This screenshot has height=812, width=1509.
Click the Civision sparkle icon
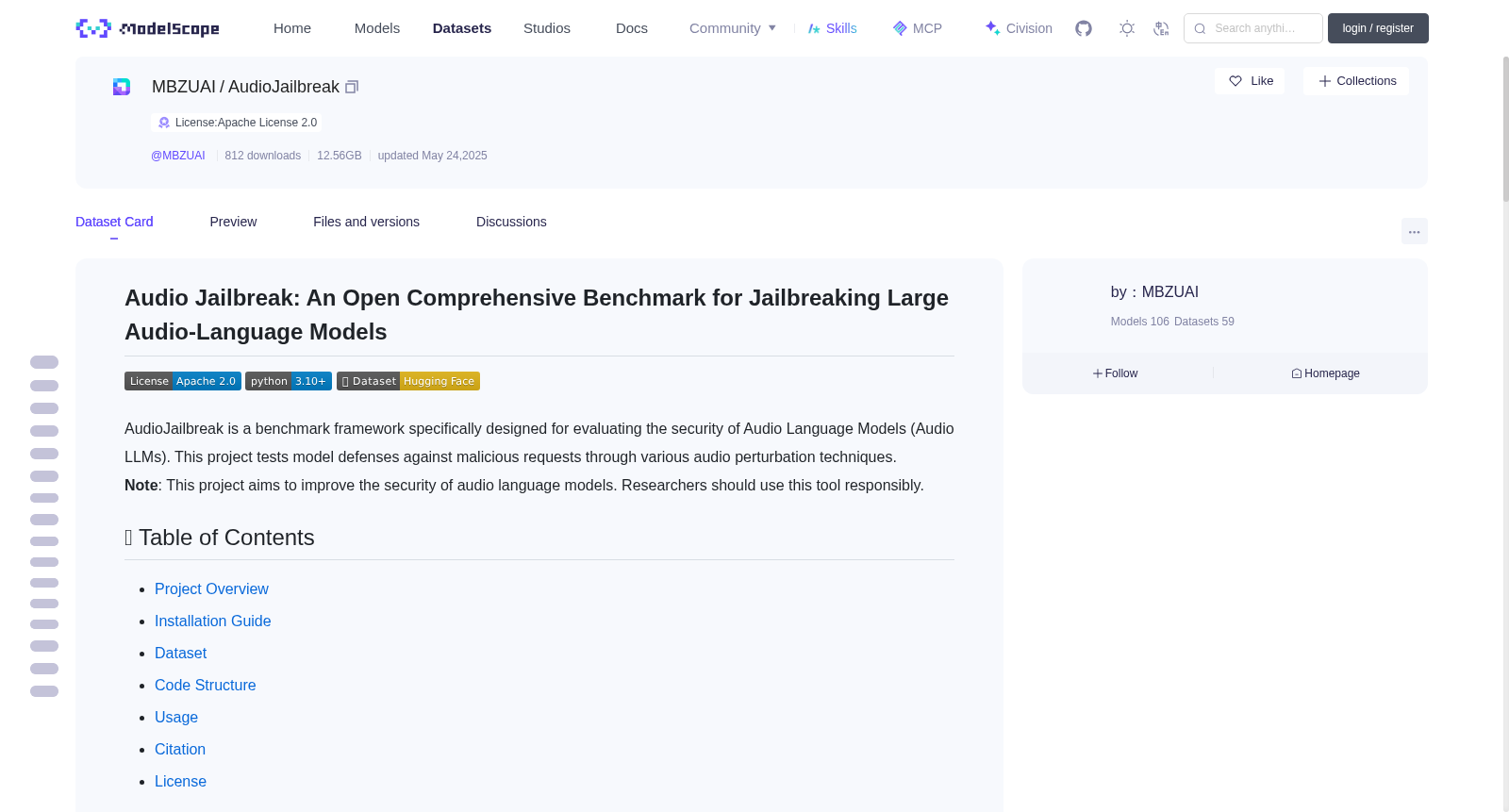[x=993, y=28]
